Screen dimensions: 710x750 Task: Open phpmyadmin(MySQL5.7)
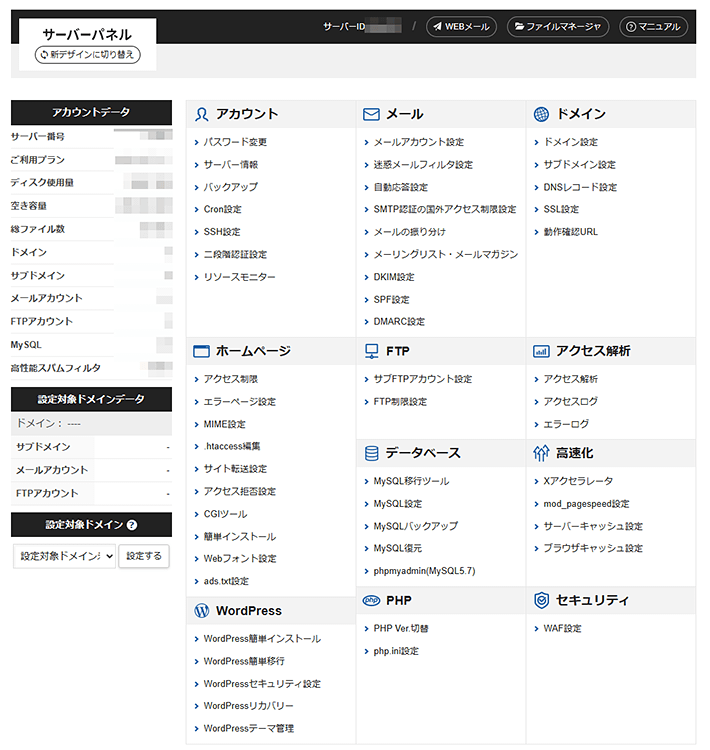click(x=424, y=571)
